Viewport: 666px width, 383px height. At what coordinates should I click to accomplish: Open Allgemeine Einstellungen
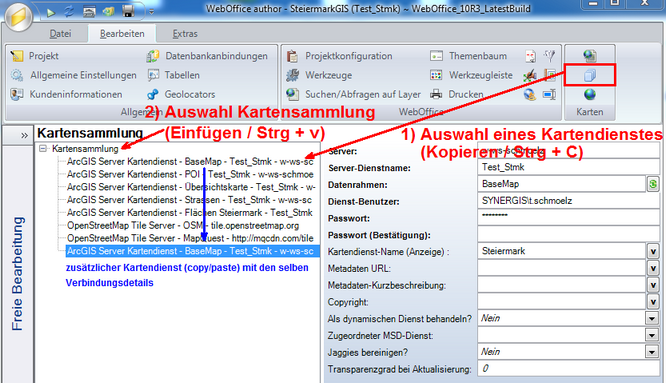pyautogui.click(x=74, y=75)
